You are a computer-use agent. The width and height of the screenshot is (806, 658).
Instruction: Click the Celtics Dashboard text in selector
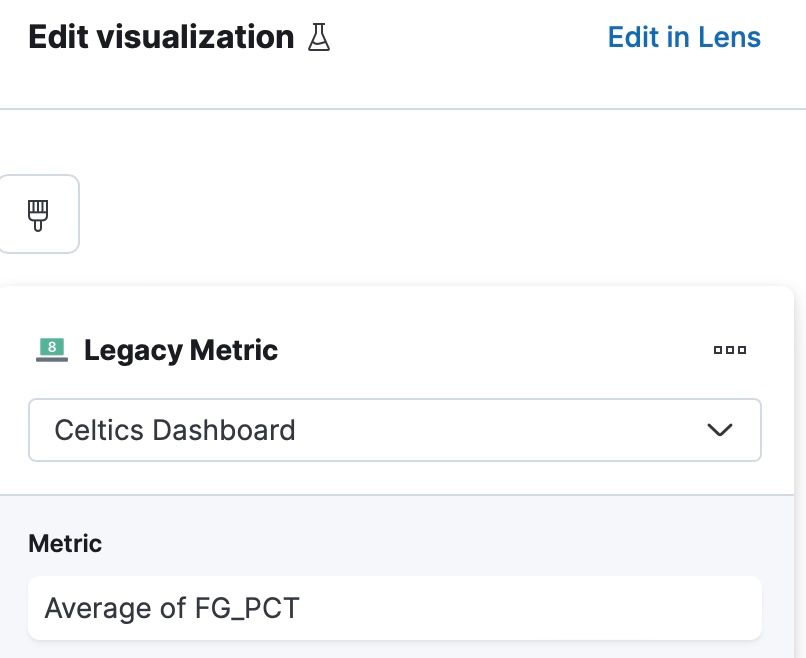pyautogui.click(x=175, y=430)
